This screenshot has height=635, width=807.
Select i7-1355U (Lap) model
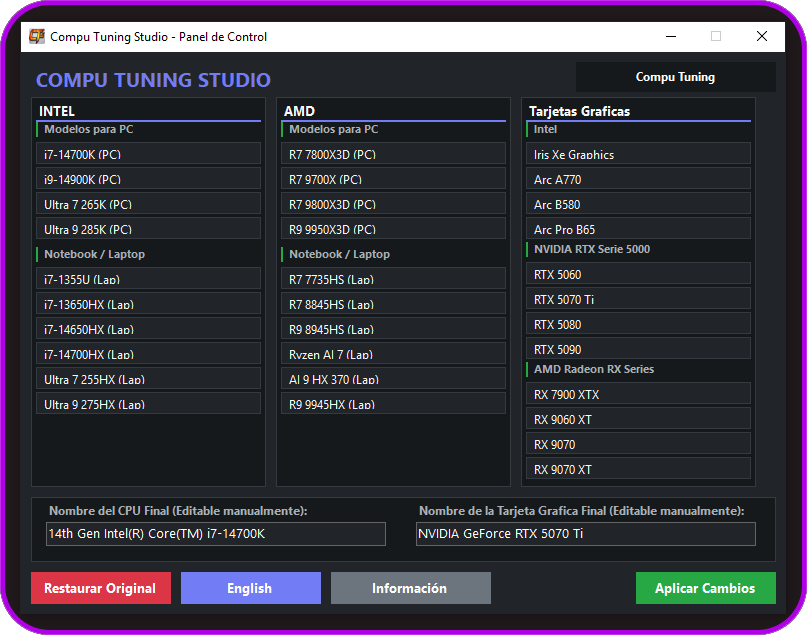coord(148,278)
